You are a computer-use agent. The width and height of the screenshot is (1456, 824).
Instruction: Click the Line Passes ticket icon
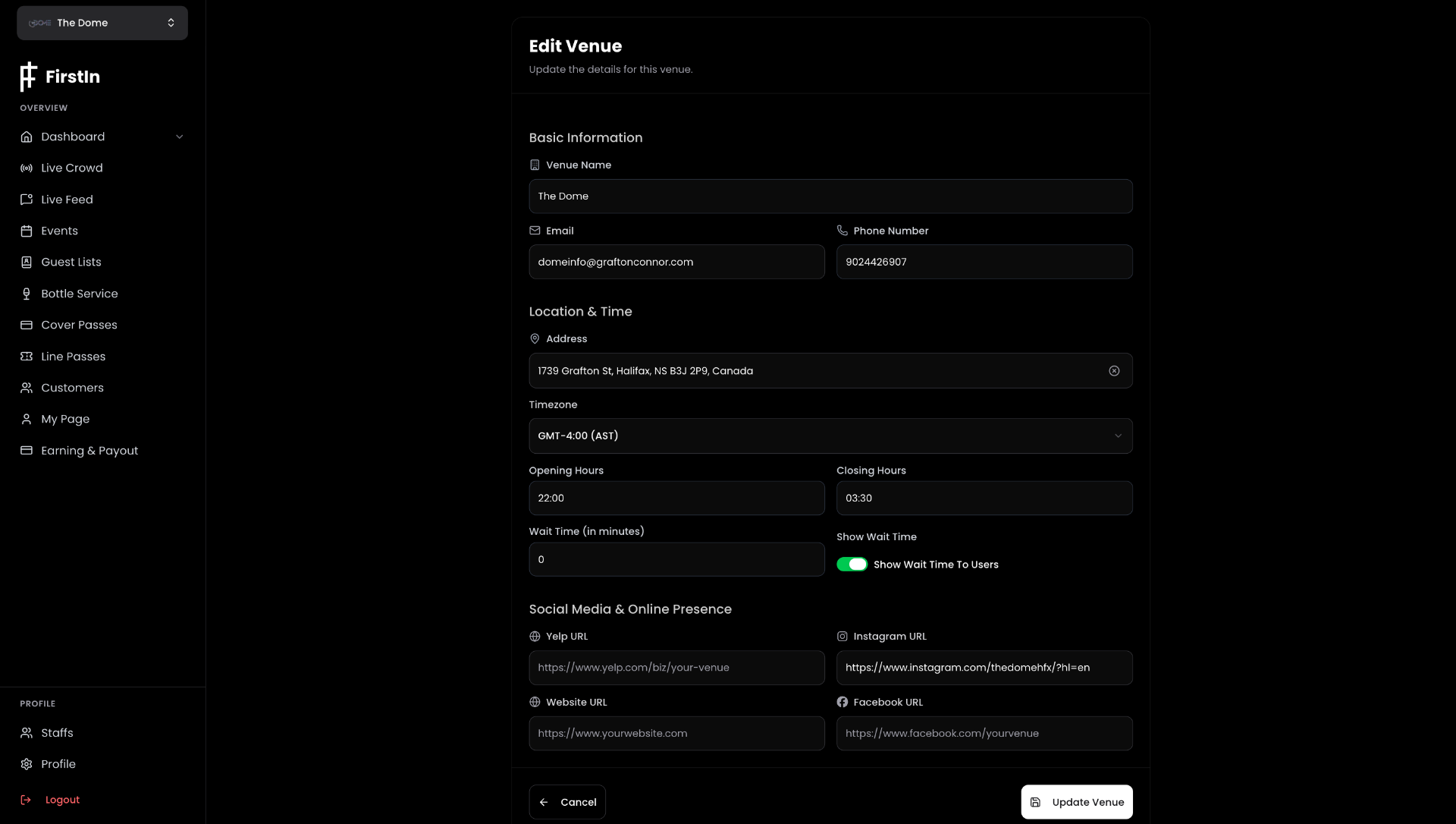(27, 357)
